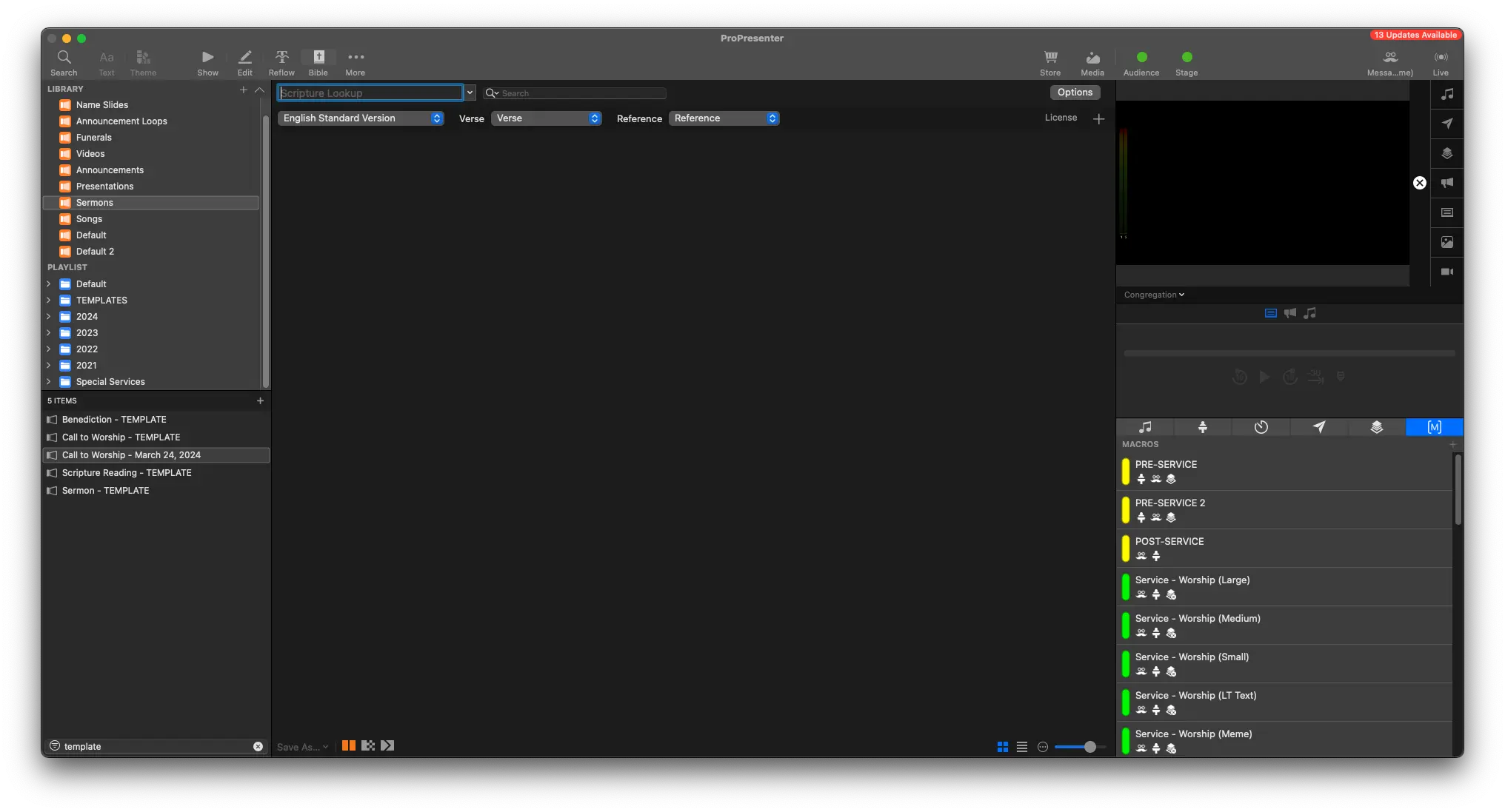Screen dimensions: 1505x812
Task: Adjust the thumbnail size slider
Action: [1089, 747]
